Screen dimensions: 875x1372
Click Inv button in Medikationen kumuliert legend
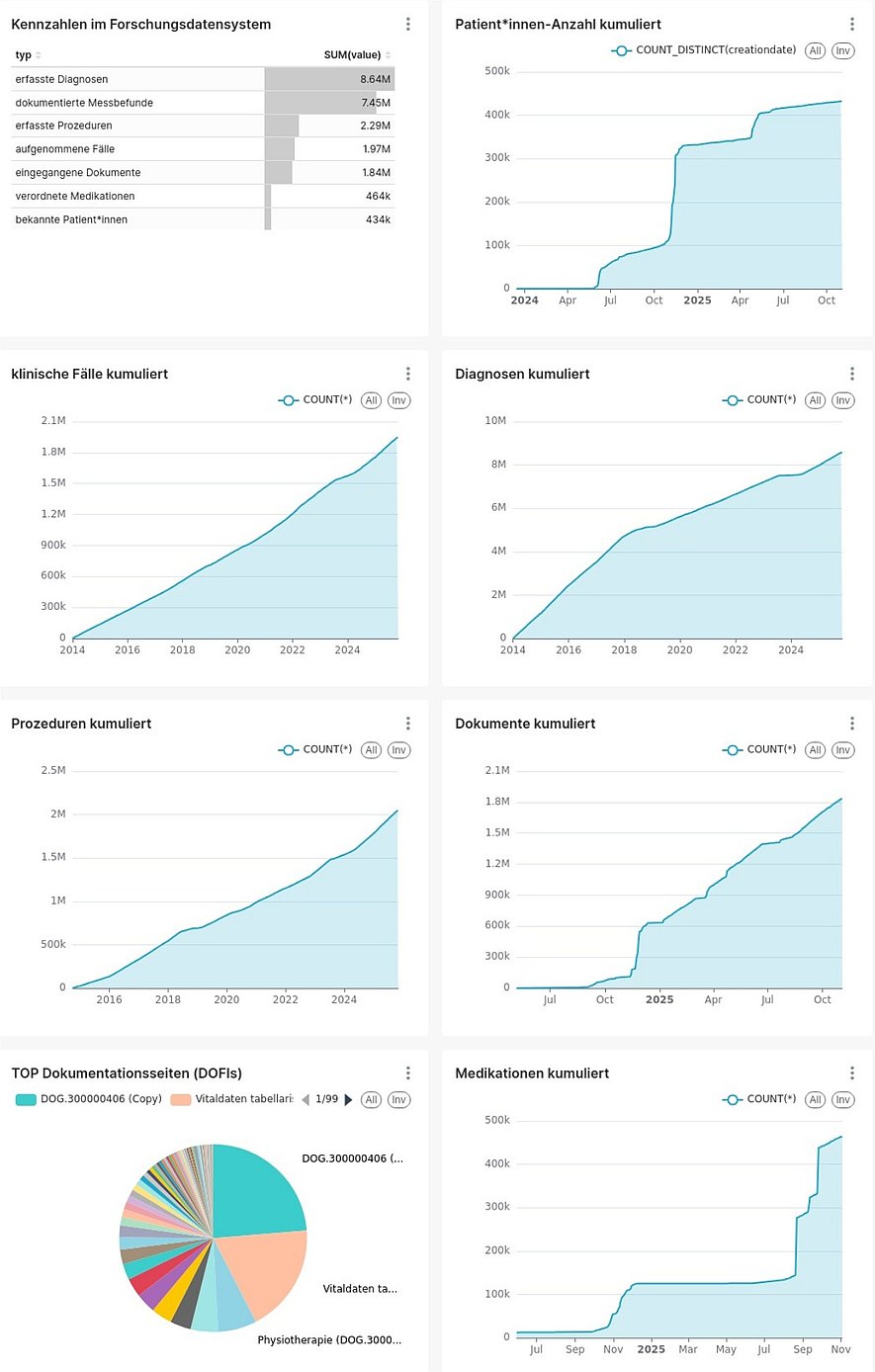[x=842, y=1099]
